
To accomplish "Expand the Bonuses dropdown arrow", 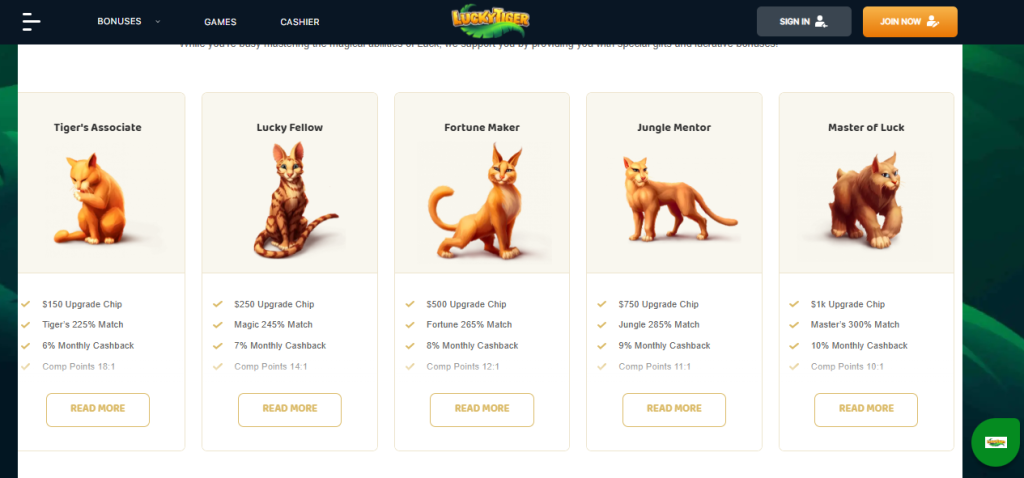I will 157,22.
